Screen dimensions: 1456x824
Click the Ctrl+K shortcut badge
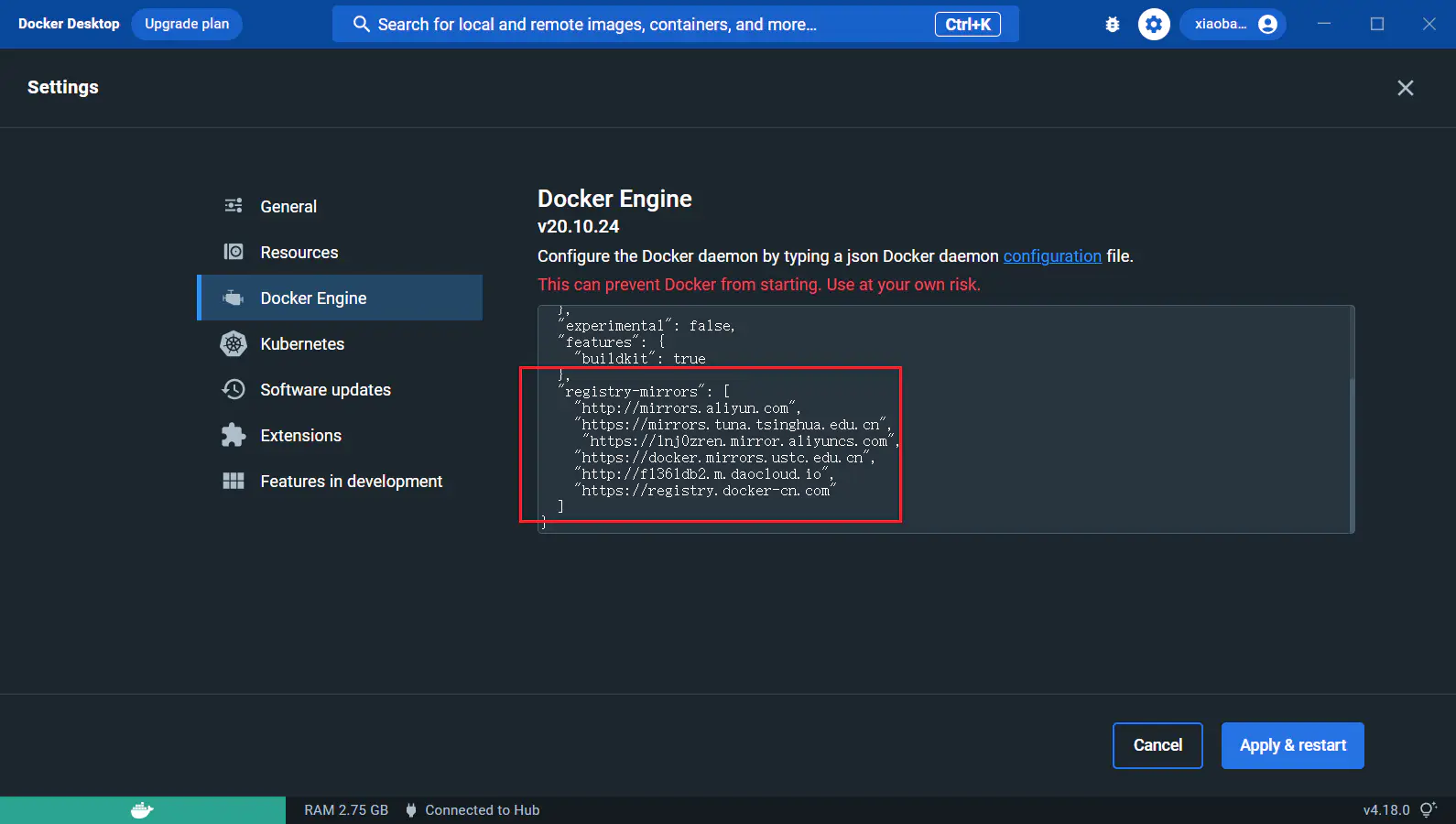[968, 25]
